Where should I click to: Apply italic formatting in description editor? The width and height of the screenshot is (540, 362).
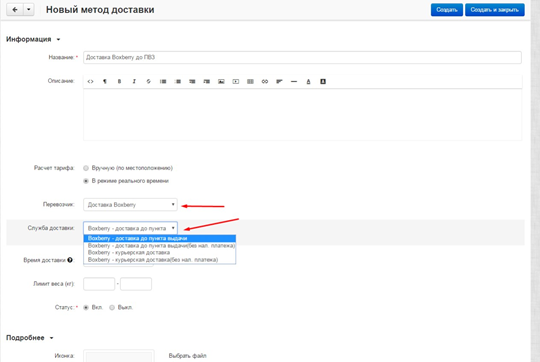134,82
